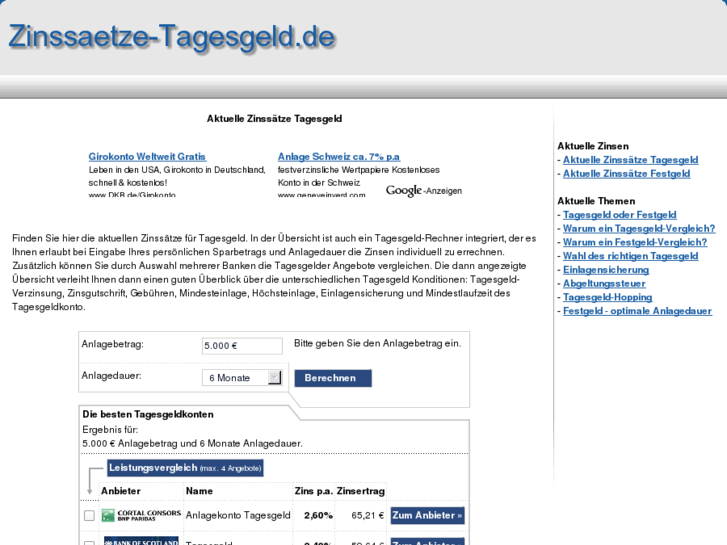Click the Google-Anzeigen logo
The height and width of the screenshot is (545, 727).
(x=424, y=190)
